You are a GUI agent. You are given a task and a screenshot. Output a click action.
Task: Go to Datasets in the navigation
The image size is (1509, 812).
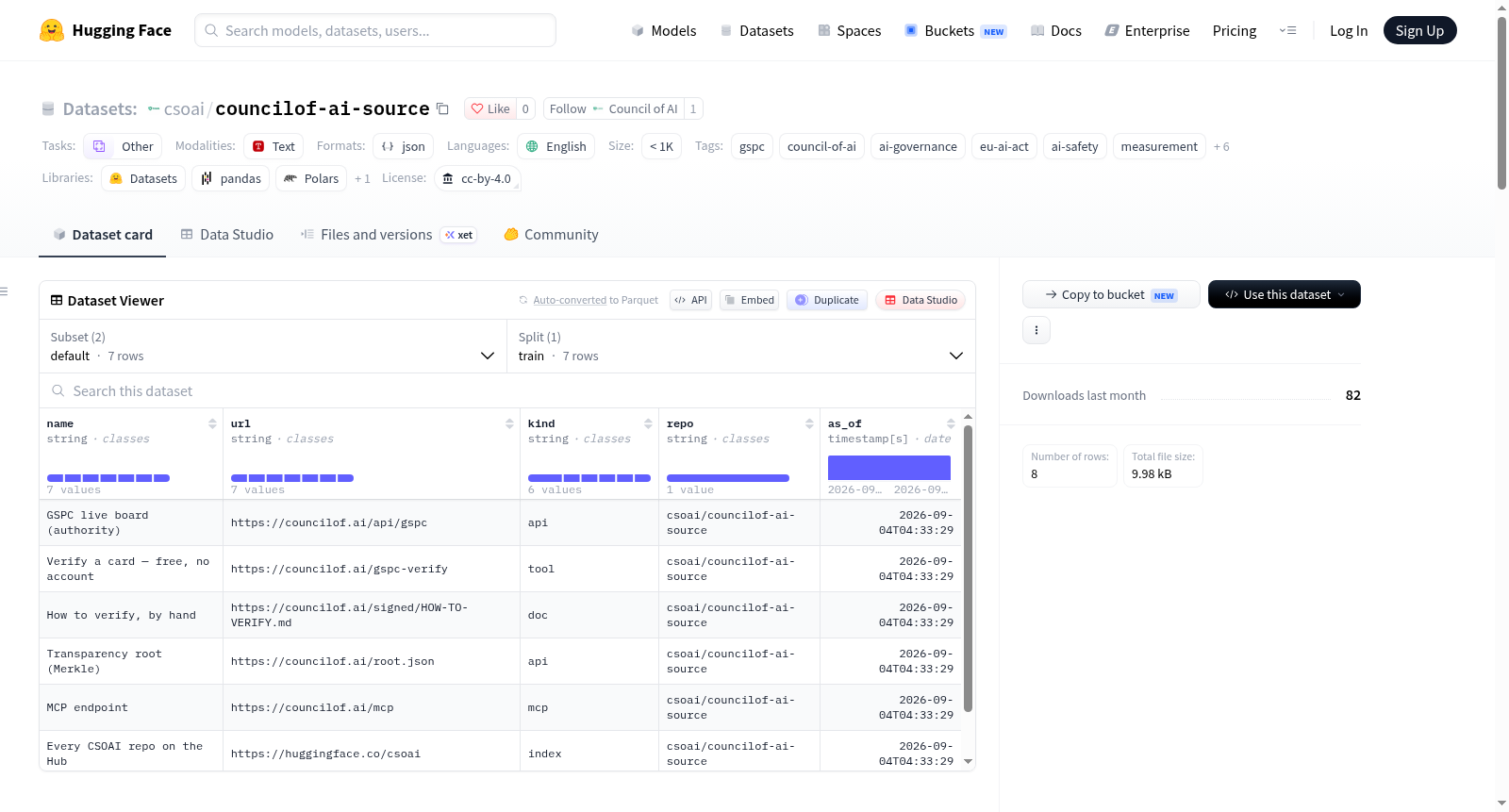(x=757, y=30)
